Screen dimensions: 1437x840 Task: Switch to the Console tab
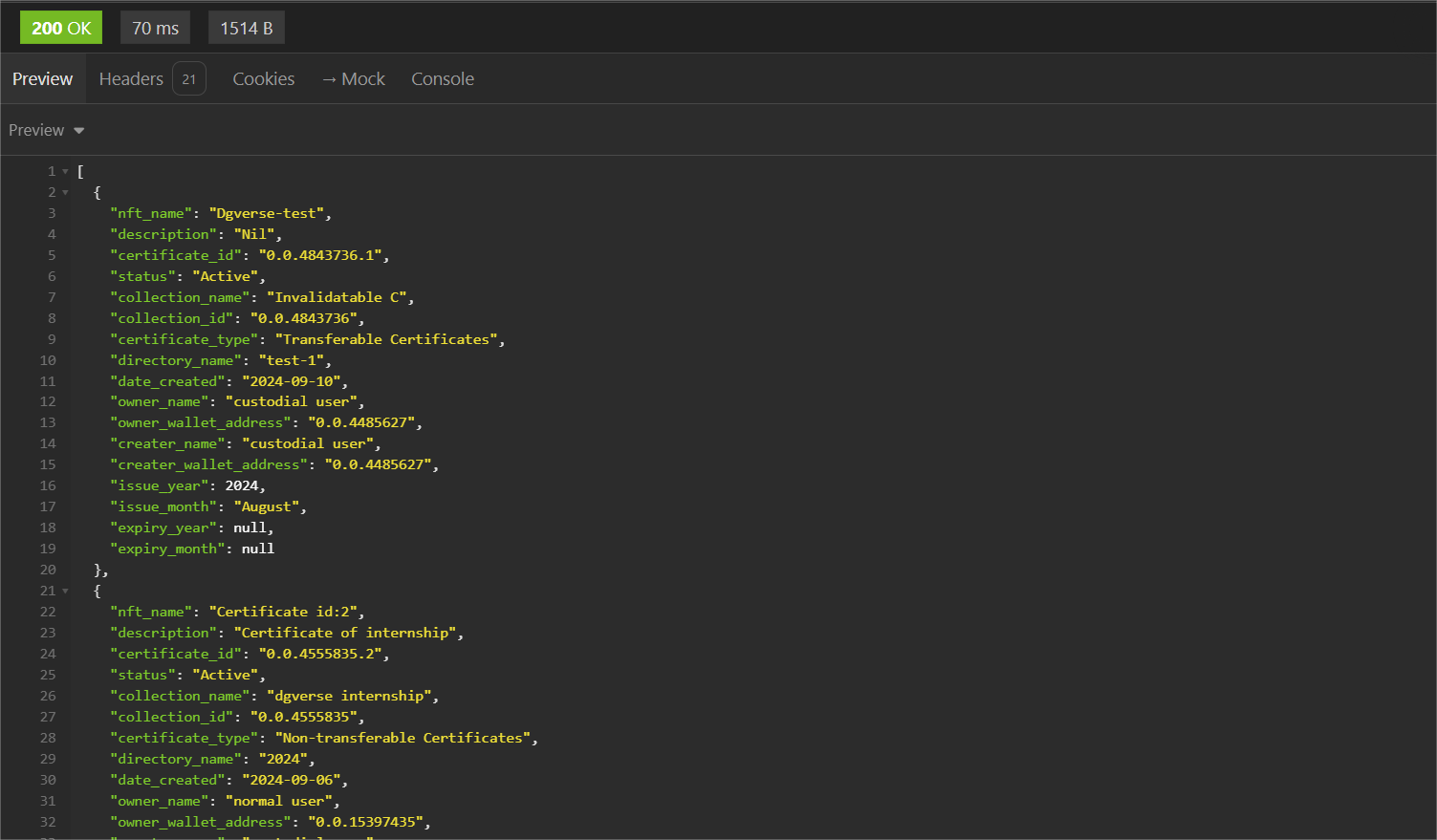point(442,78)
